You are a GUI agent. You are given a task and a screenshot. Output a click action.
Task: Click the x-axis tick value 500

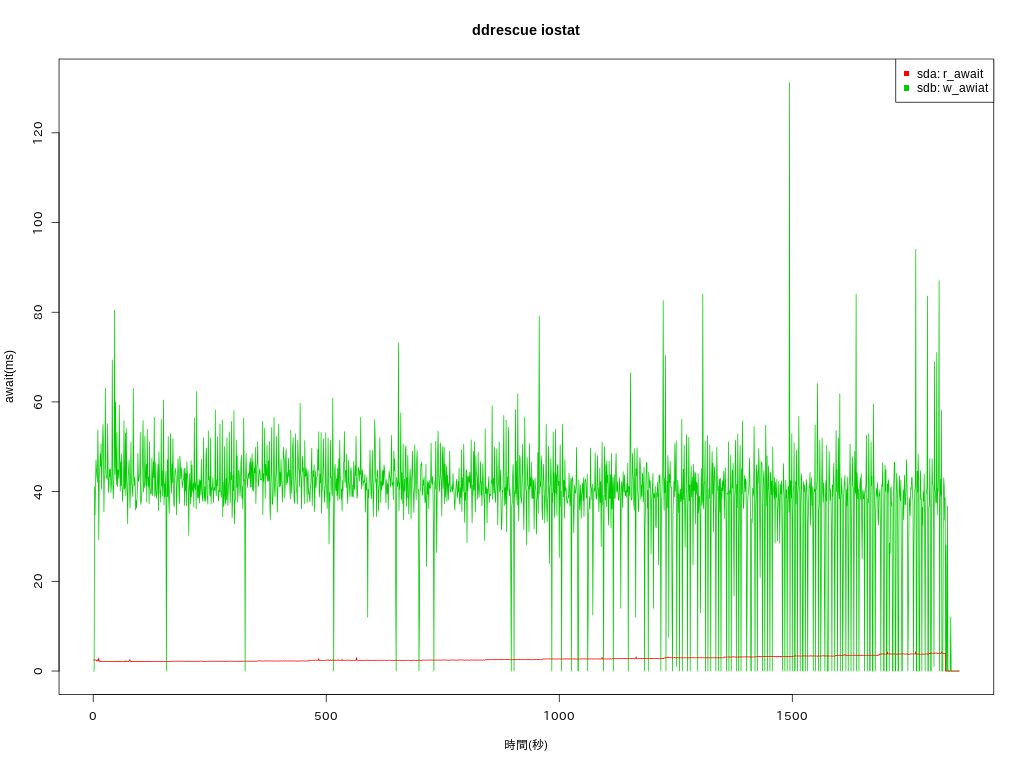tap(326, 716)
